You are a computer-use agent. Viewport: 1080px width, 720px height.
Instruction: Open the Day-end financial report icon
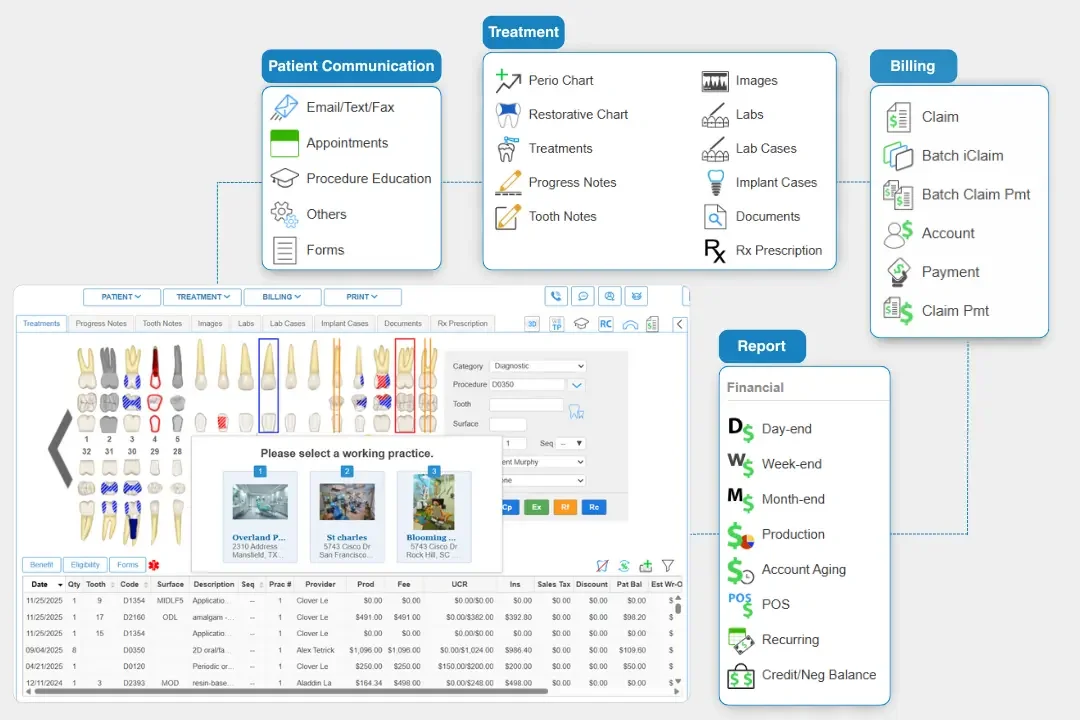[x=738, y=428]
